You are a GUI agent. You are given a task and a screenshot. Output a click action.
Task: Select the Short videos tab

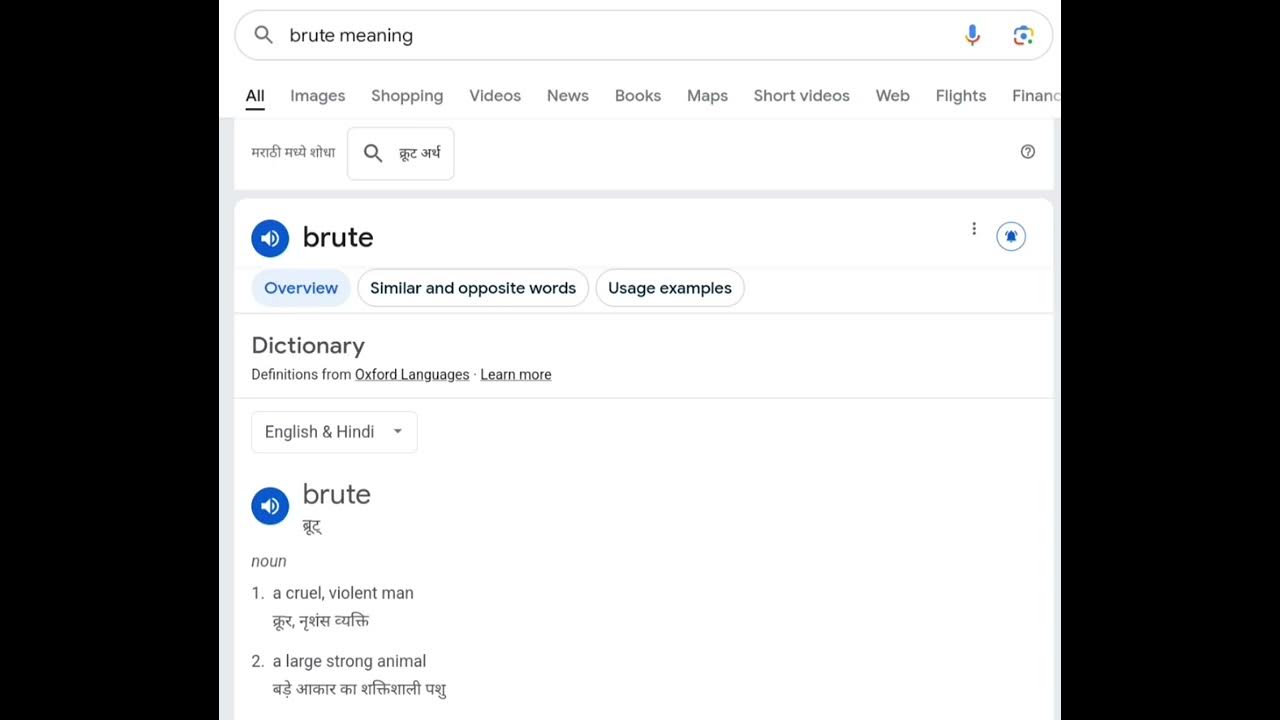[801, 96]
